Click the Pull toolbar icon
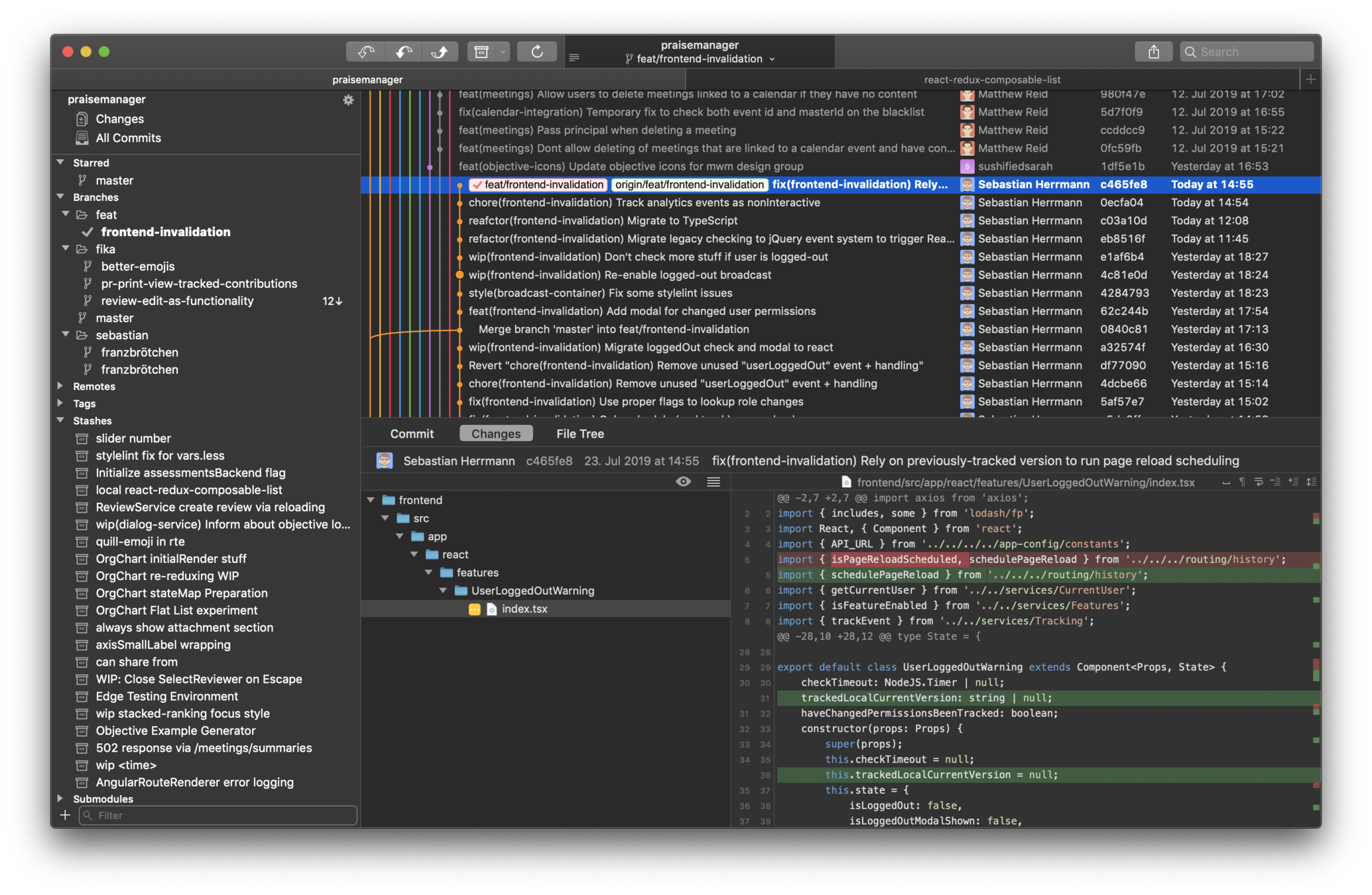 pos(403,52)
